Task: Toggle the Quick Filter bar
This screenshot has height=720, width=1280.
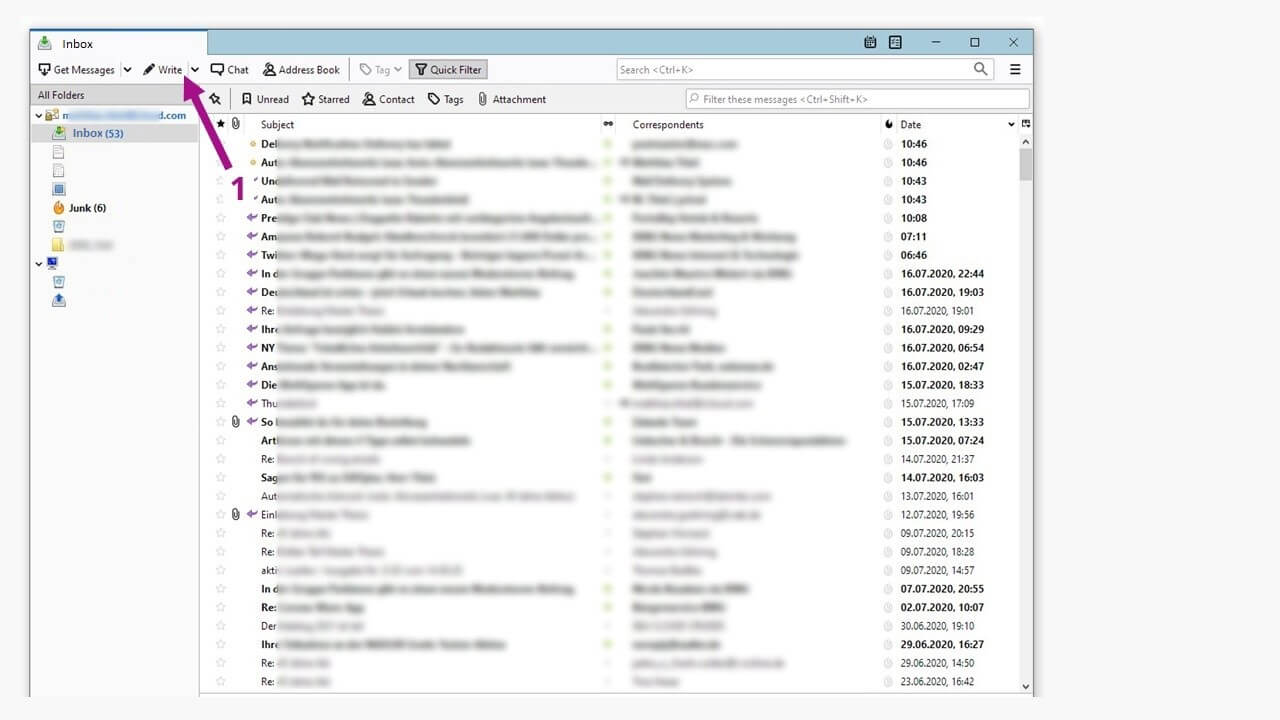Action: click(448, 70)
